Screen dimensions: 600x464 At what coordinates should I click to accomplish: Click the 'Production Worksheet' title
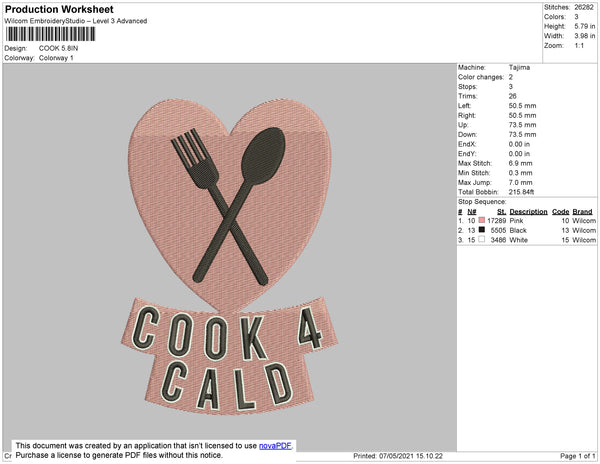point(59,9)
